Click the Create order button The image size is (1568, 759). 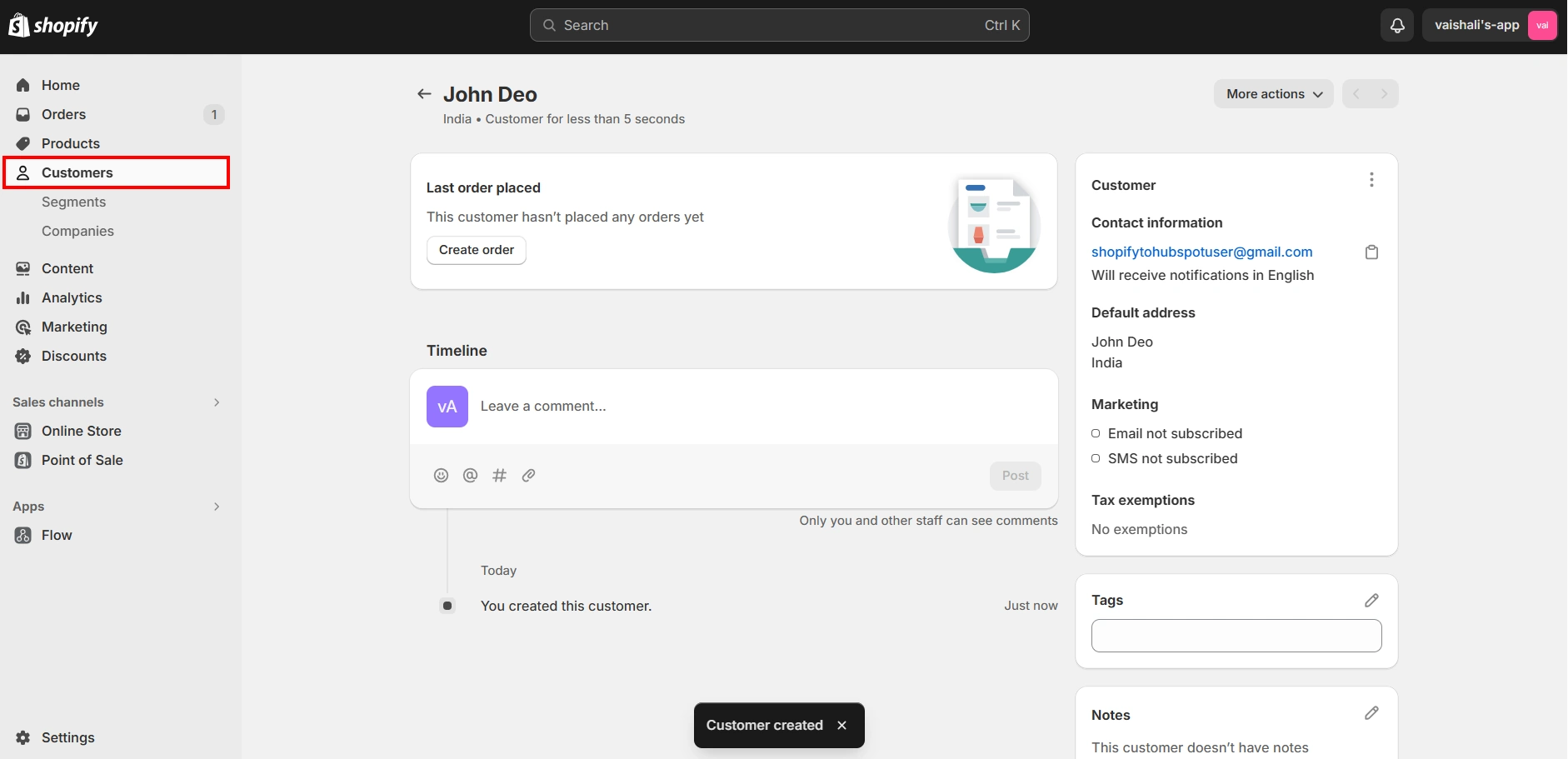click(476, 250)
